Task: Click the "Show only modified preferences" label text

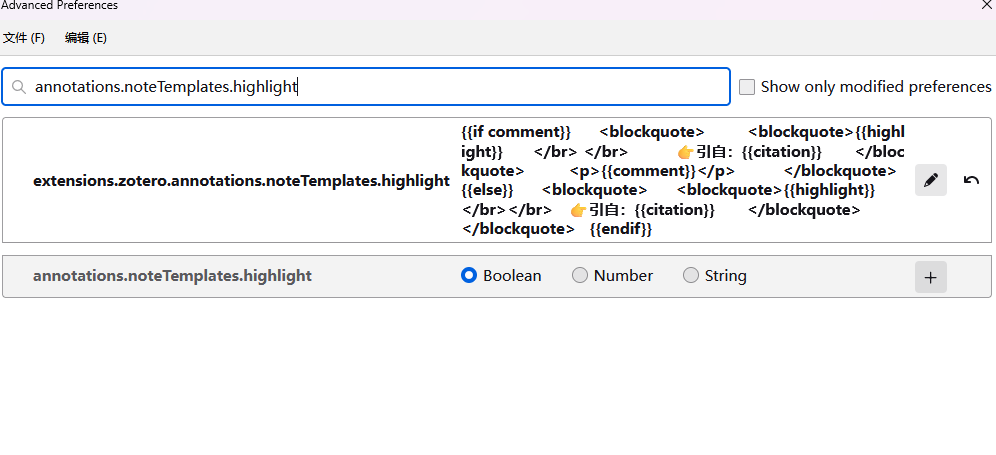Action: coord(876,87)
